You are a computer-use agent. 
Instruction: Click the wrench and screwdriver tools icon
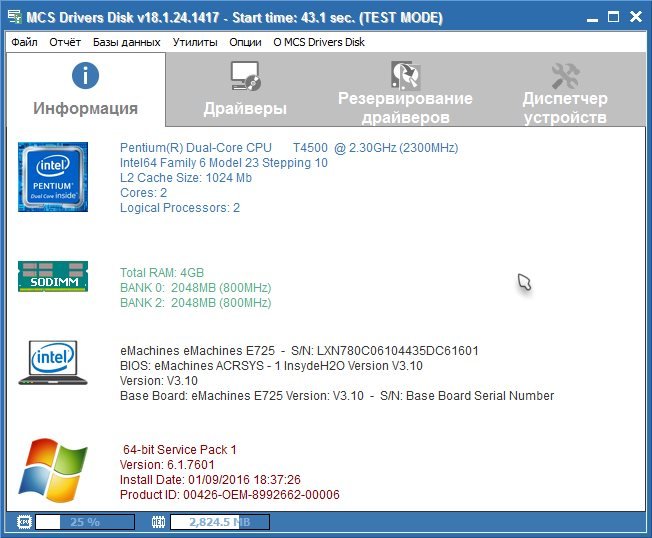click(566, 75)
